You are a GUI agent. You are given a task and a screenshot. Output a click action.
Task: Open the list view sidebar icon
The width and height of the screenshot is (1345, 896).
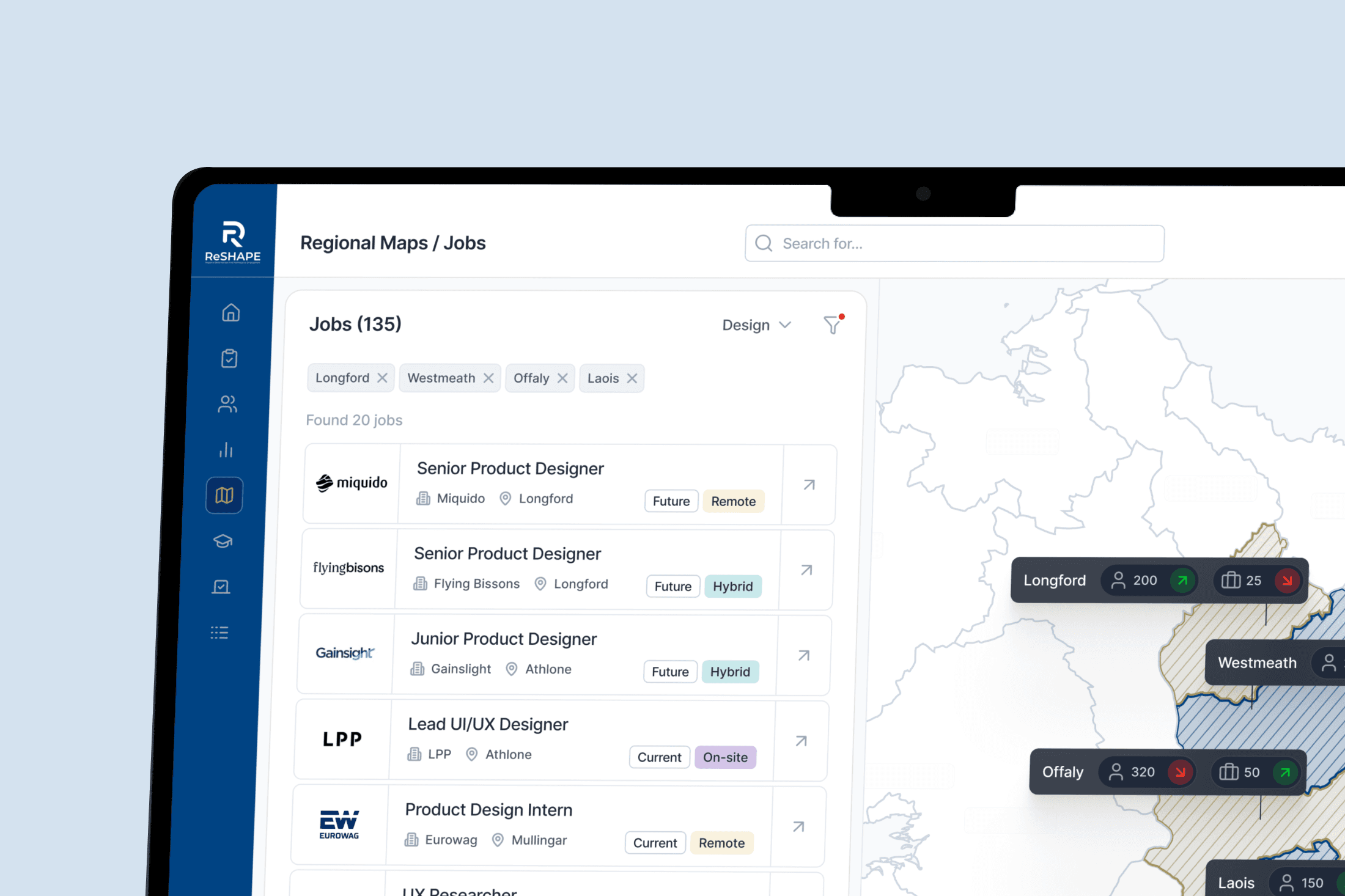[x=219, y=633]
